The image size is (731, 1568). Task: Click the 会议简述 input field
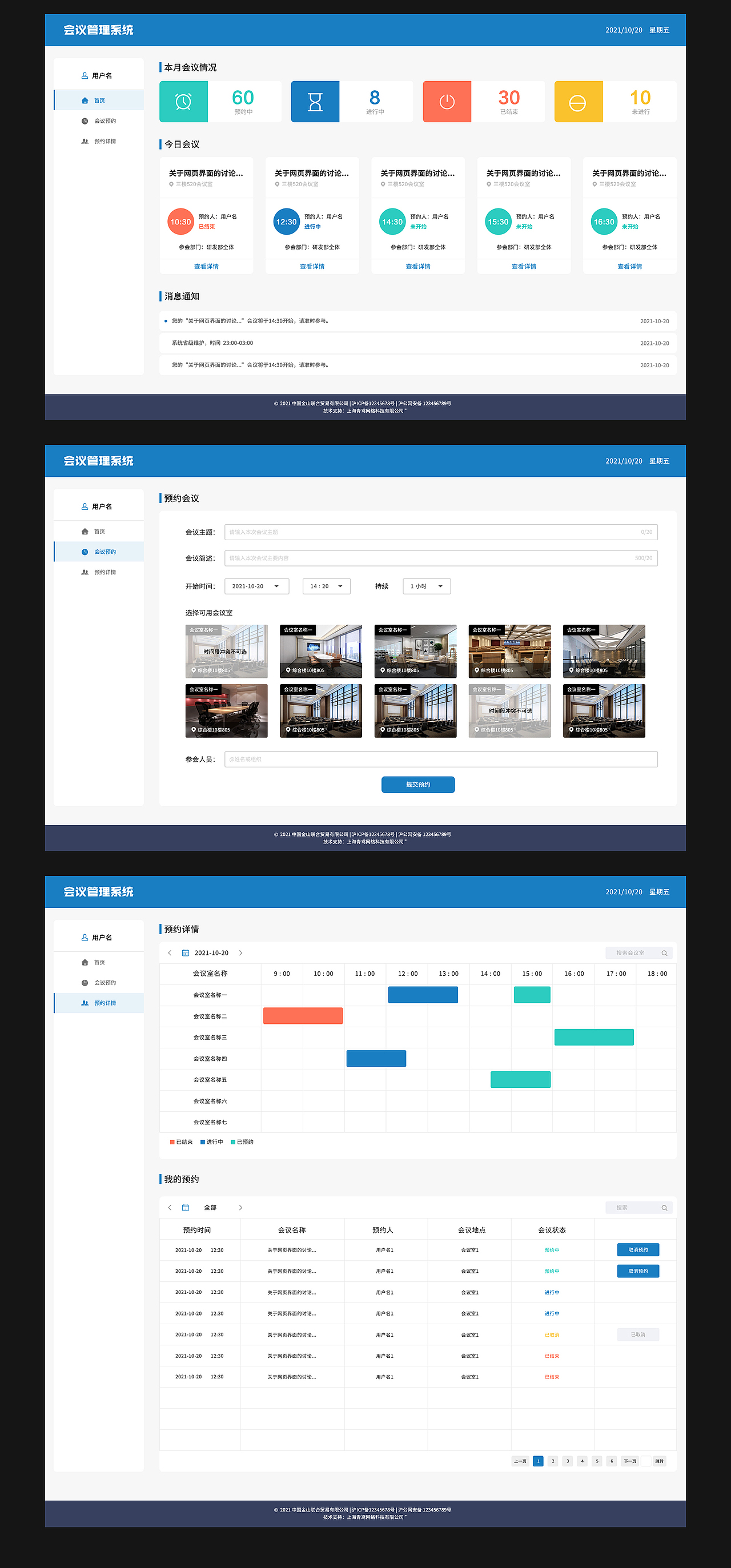point(441,558)
